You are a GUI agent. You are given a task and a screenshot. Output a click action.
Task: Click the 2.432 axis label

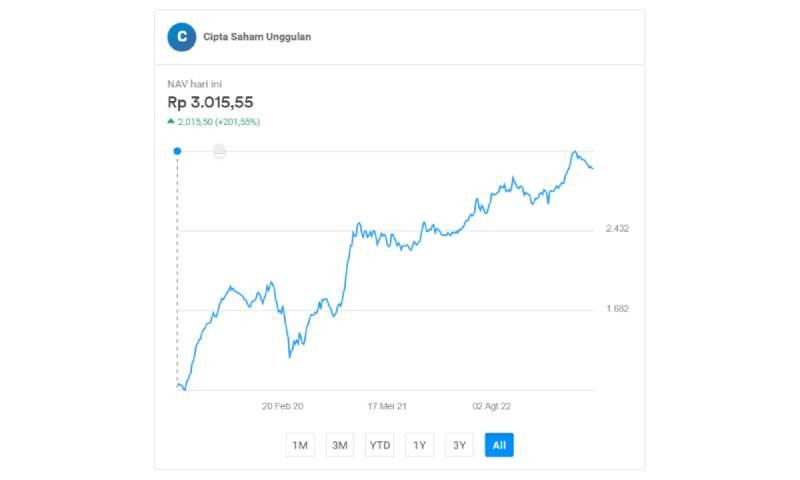pos(617,229)
